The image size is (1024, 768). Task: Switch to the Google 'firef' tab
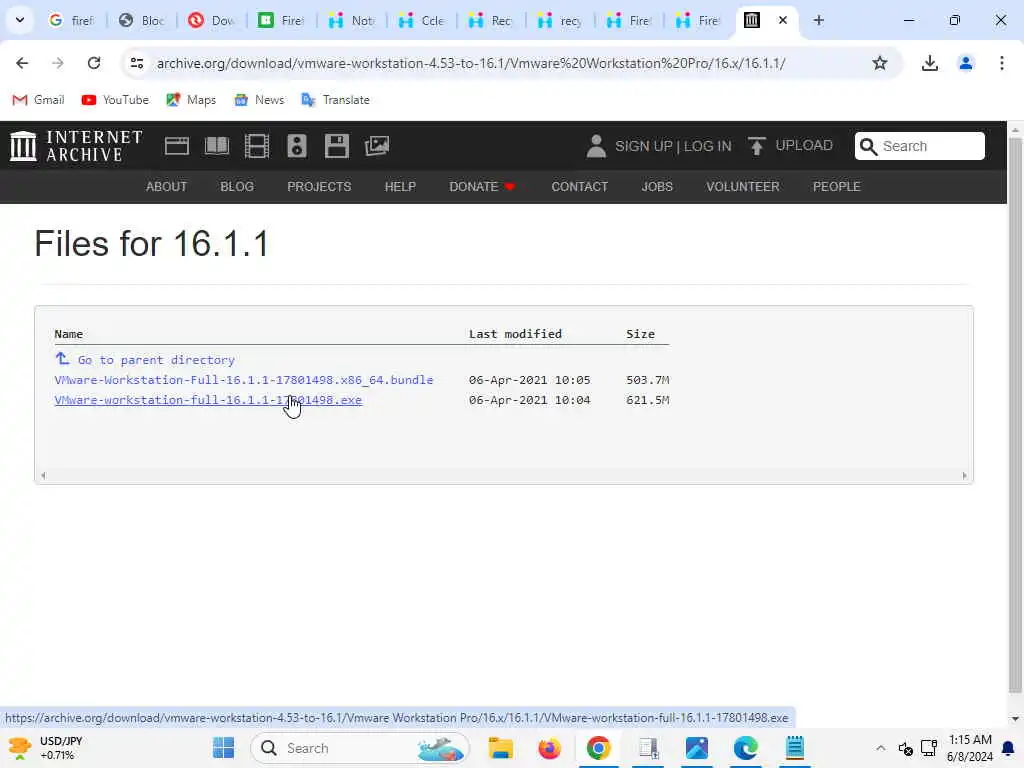[x=72, y=20]
